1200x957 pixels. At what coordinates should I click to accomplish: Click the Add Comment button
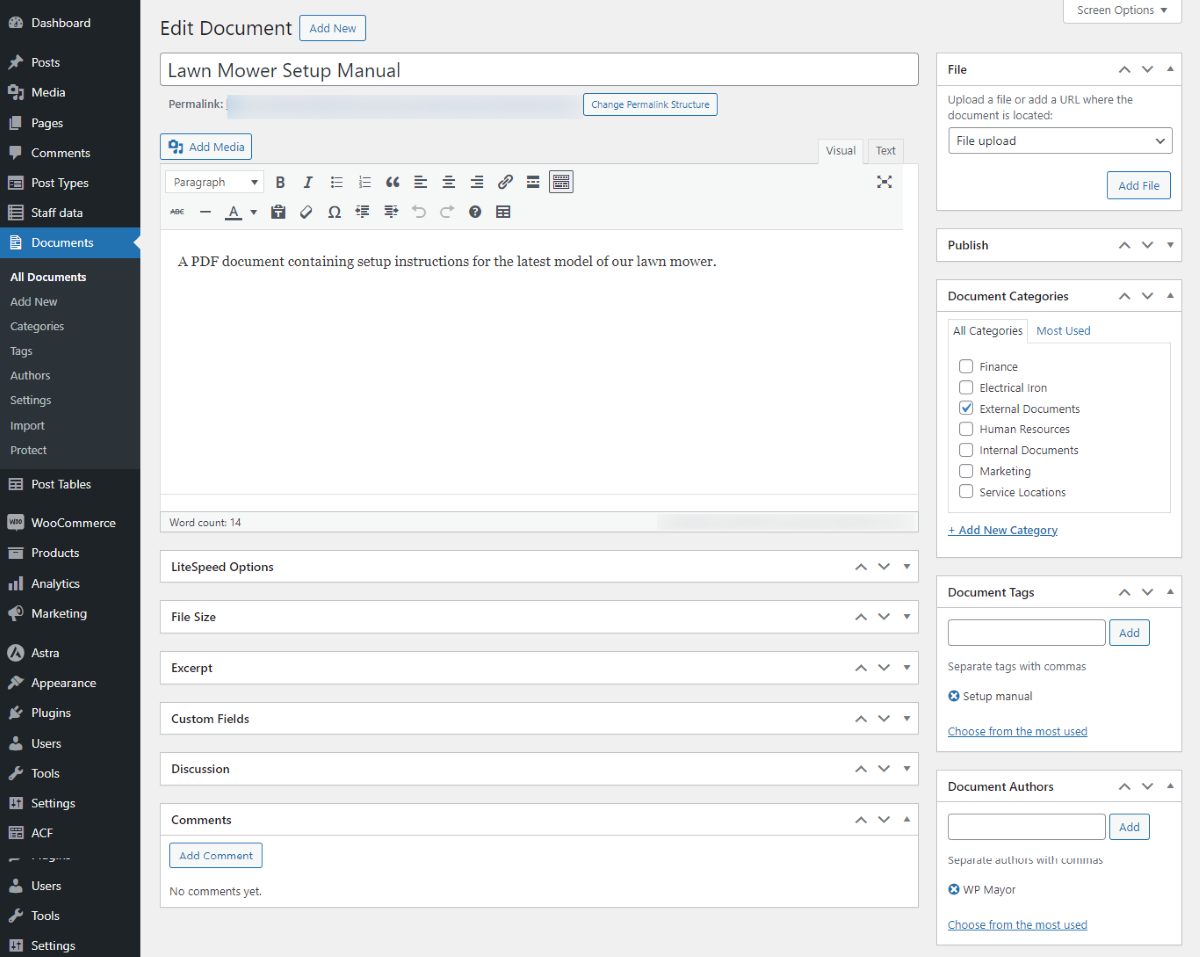pos(216,856)
